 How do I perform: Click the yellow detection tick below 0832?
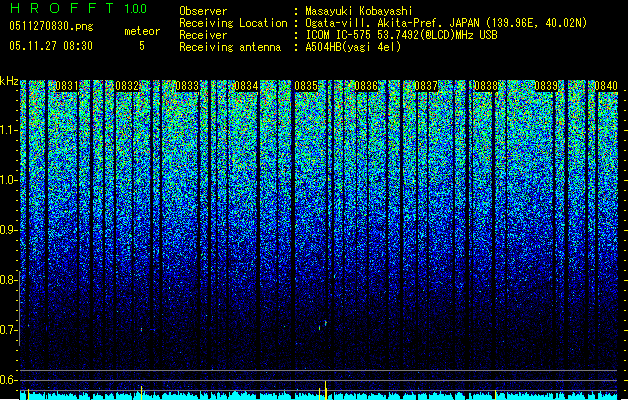pyautogui.click(x=141, y=392)
